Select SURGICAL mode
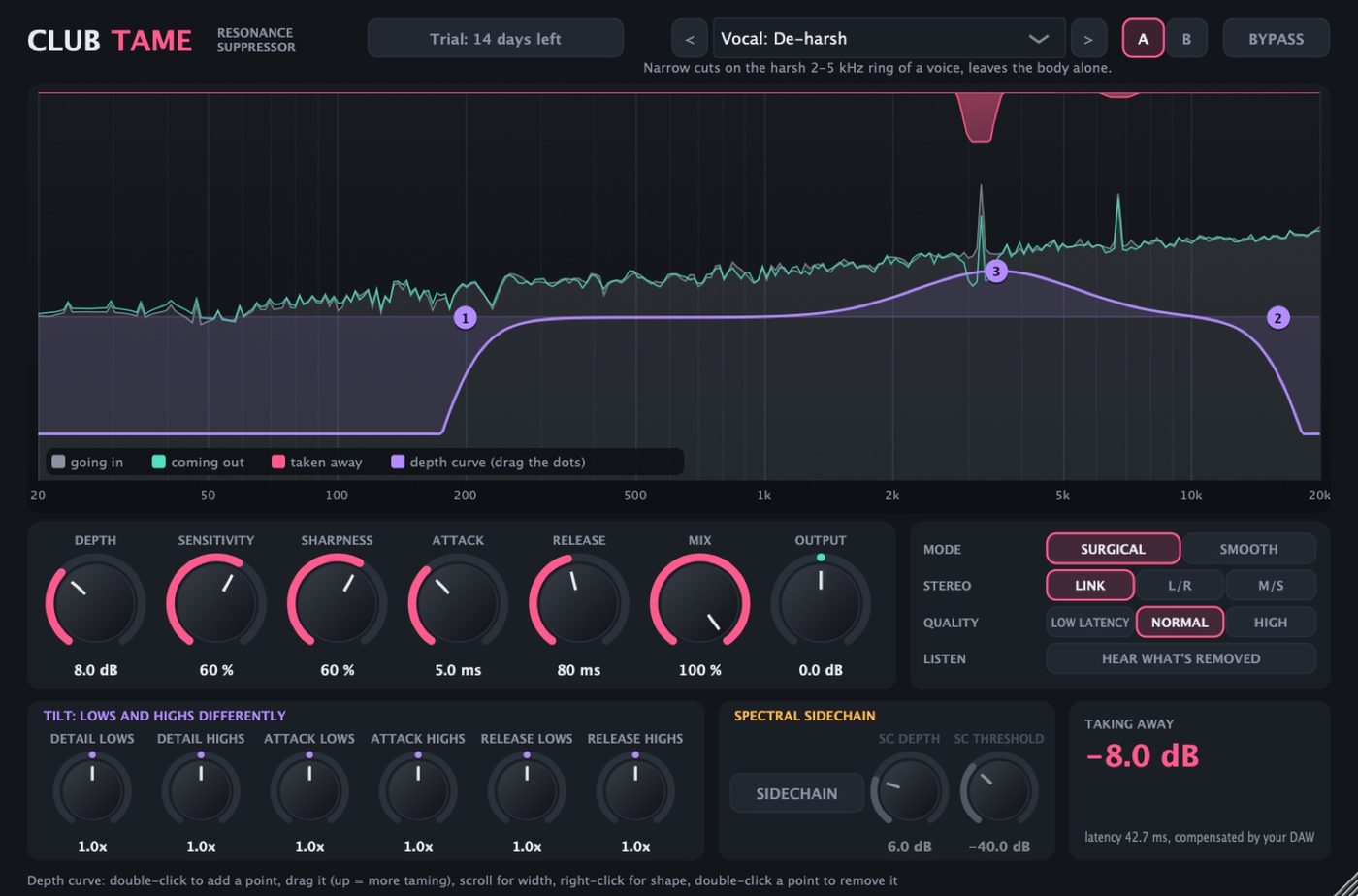 [1113, 549]
